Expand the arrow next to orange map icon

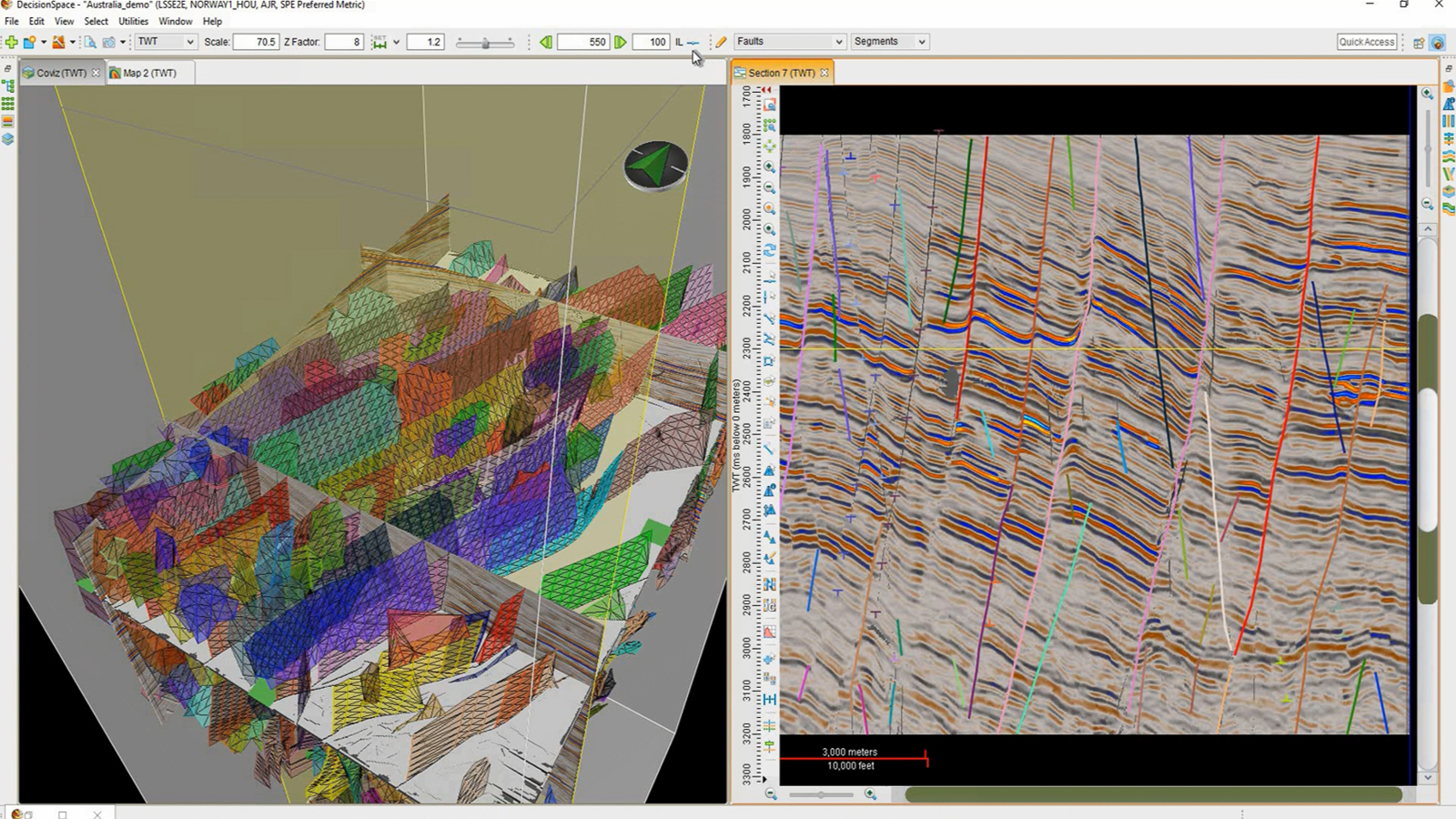(x=72, y=42)
